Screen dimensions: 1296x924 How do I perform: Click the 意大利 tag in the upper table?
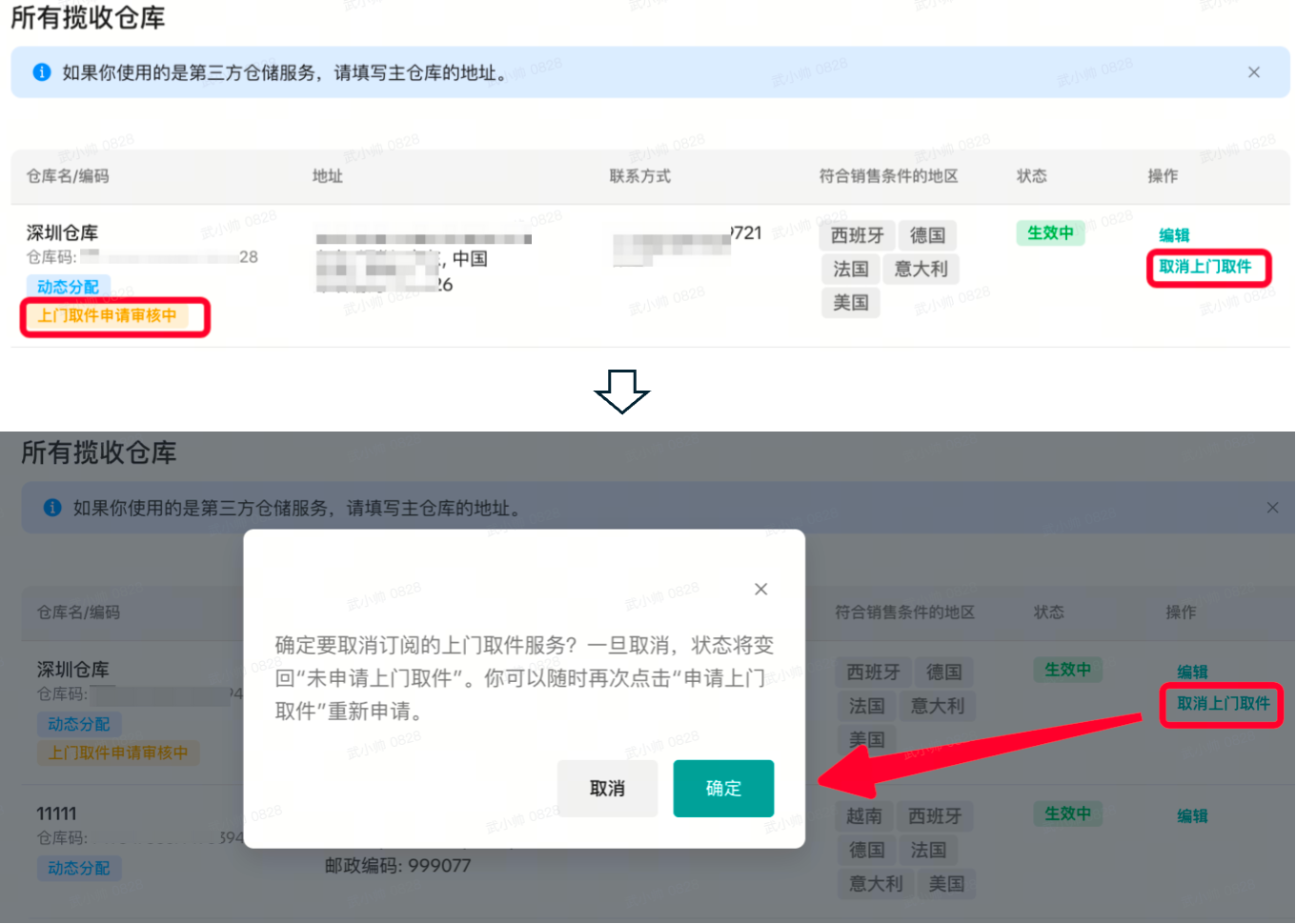tap(921, 269)
